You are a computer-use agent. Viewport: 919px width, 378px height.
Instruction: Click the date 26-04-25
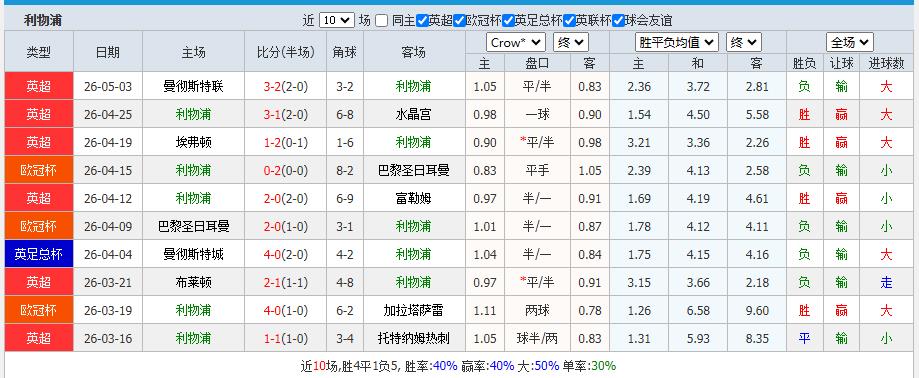pyautogui.click(x=108, y=114)
